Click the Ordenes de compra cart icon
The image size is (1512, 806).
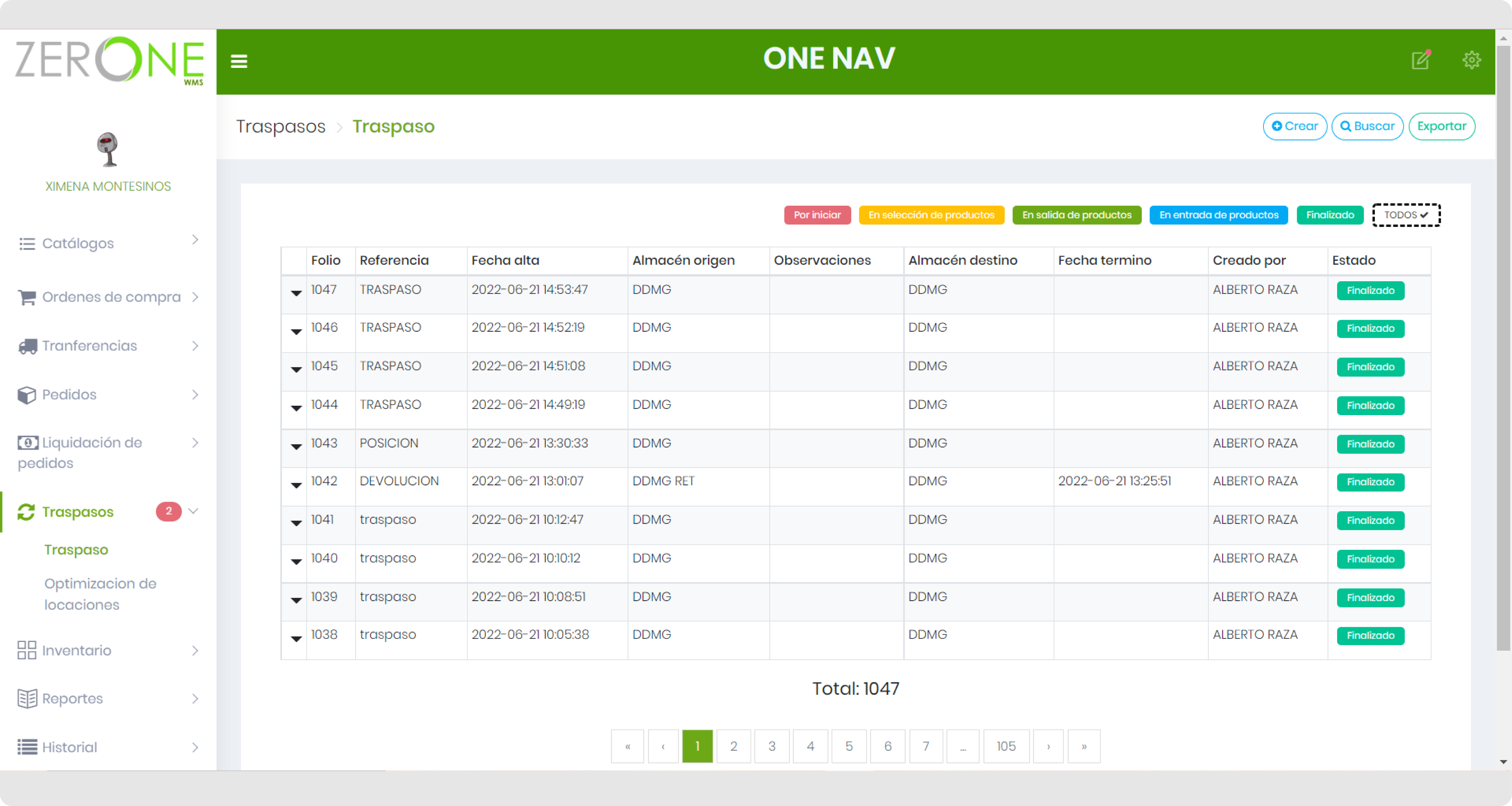tap(27, 297)
